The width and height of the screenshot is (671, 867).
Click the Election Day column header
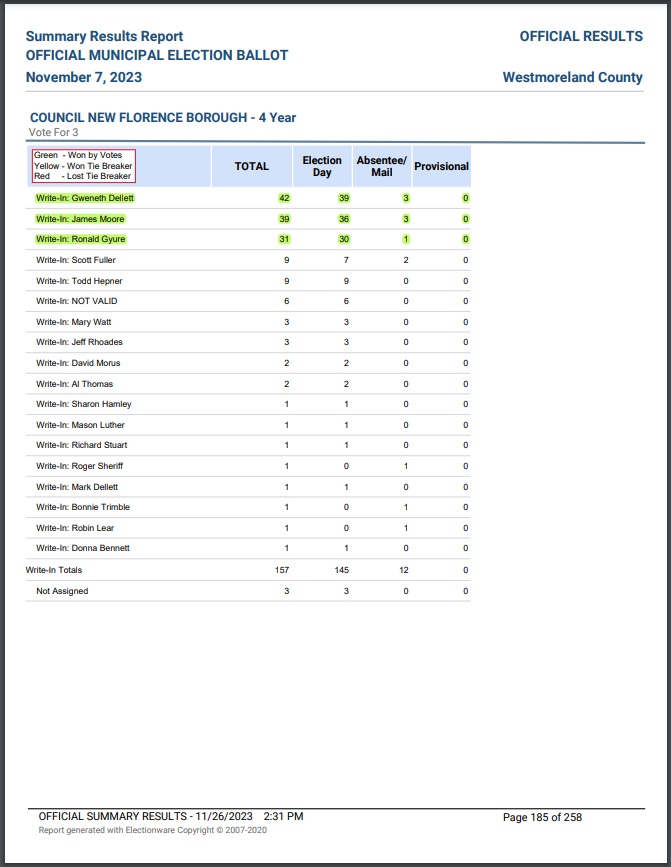click(322, 166)
